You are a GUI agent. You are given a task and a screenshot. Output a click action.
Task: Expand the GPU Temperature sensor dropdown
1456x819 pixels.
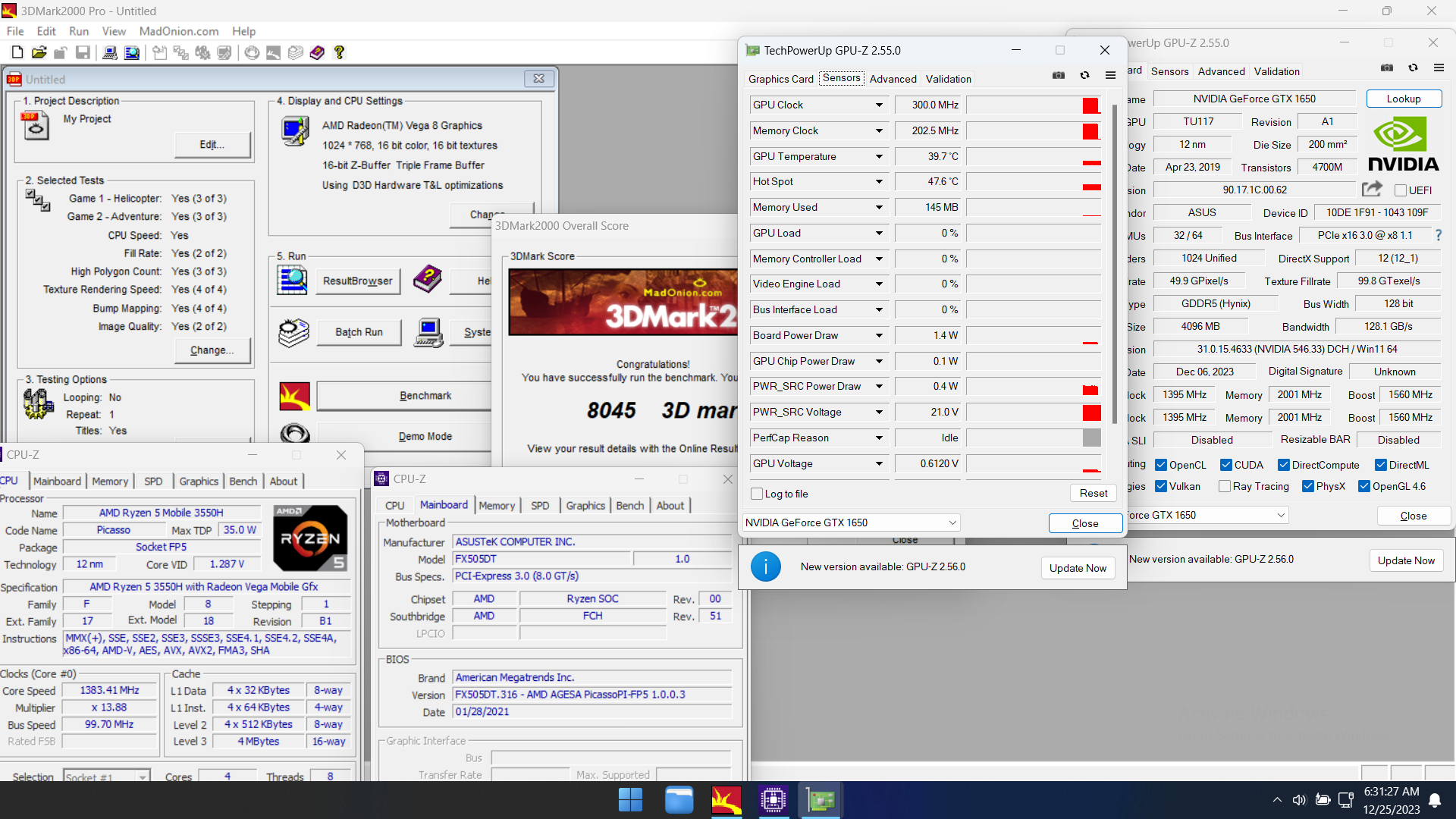(879, 156)
